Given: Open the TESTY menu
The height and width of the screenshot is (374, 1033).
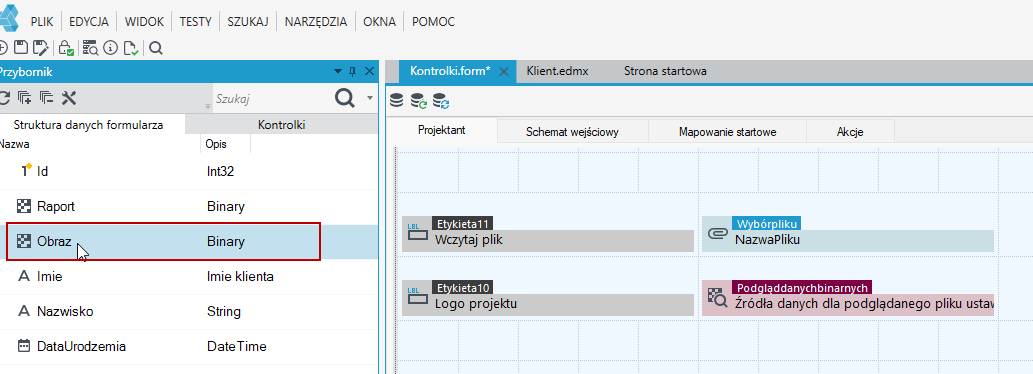Looking at the screenshot, I should click(196, 22).
